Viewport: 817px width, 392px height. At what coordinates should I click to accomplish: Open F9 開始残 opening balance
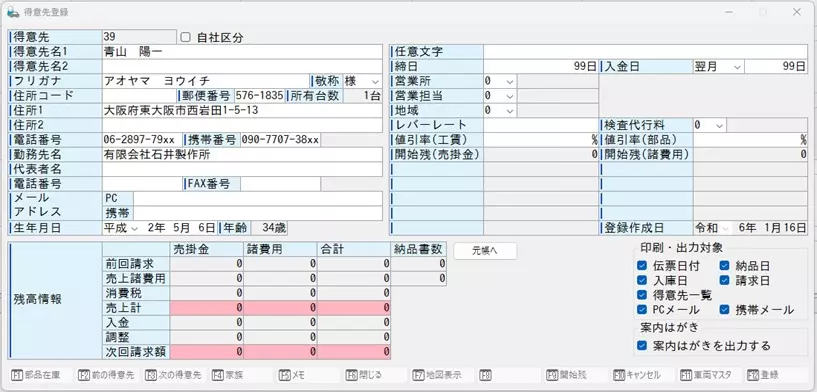click(x=576, y=375)
